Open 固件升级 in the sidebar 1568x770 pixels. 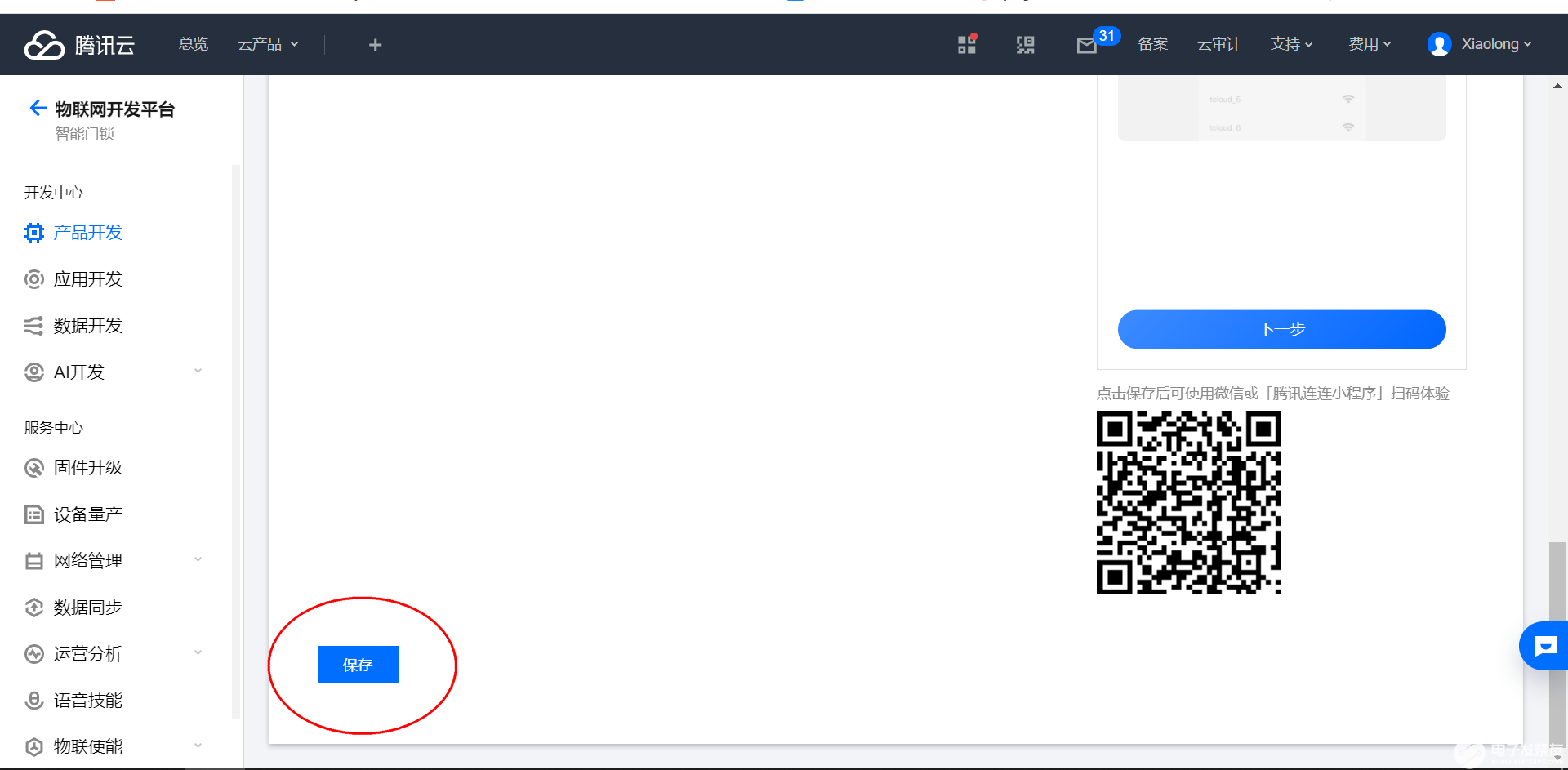(x=87, y=468)
